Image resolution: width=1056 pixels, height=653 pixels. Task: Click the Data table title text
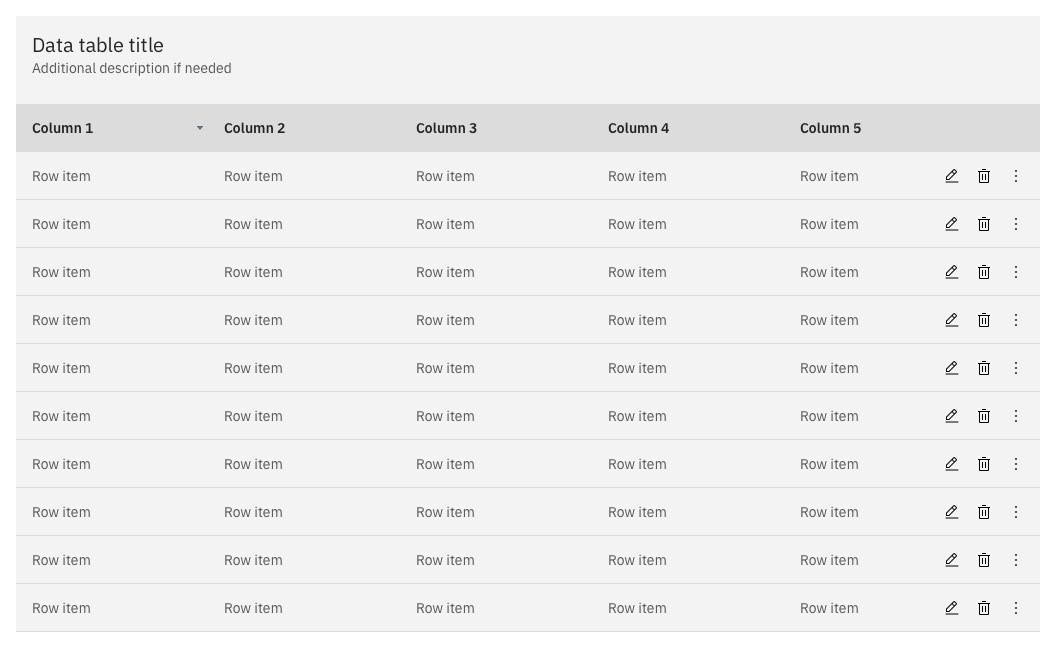point(98,45)
